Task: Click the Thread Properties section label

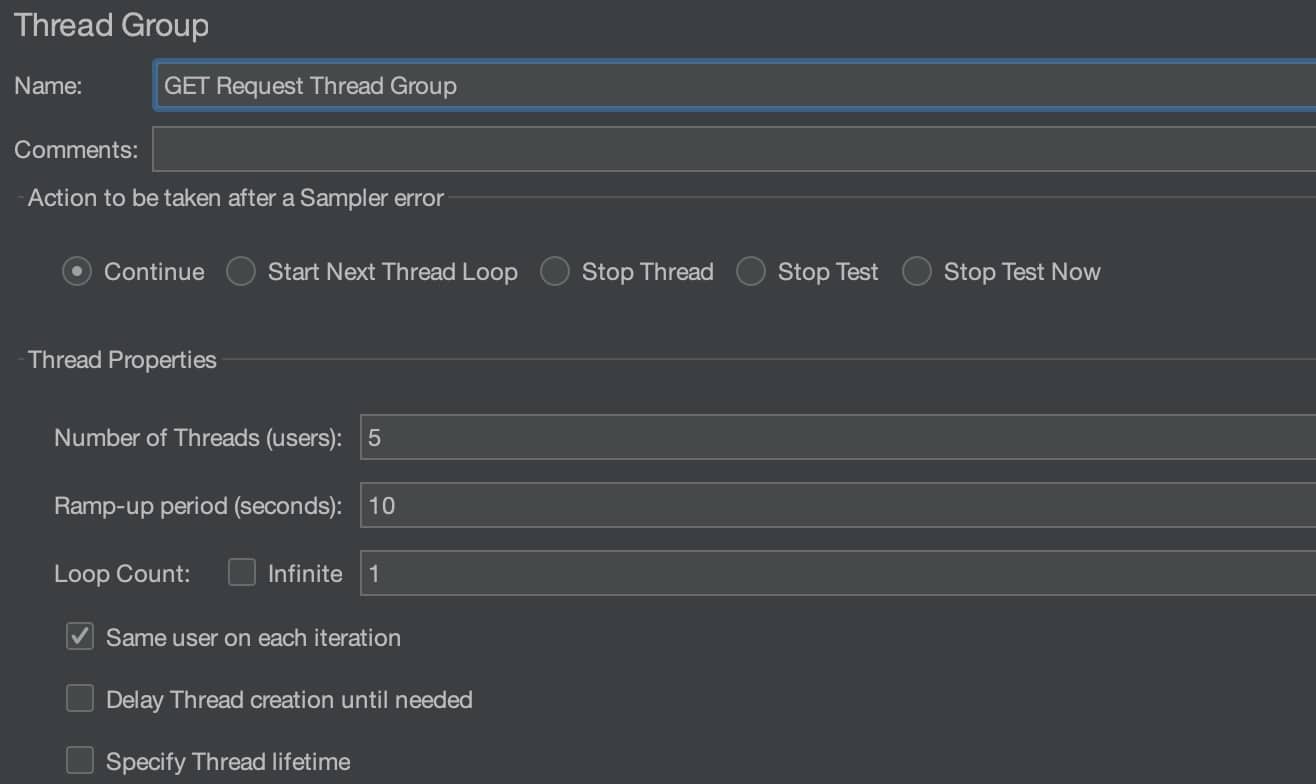Action: click(121, 359)
